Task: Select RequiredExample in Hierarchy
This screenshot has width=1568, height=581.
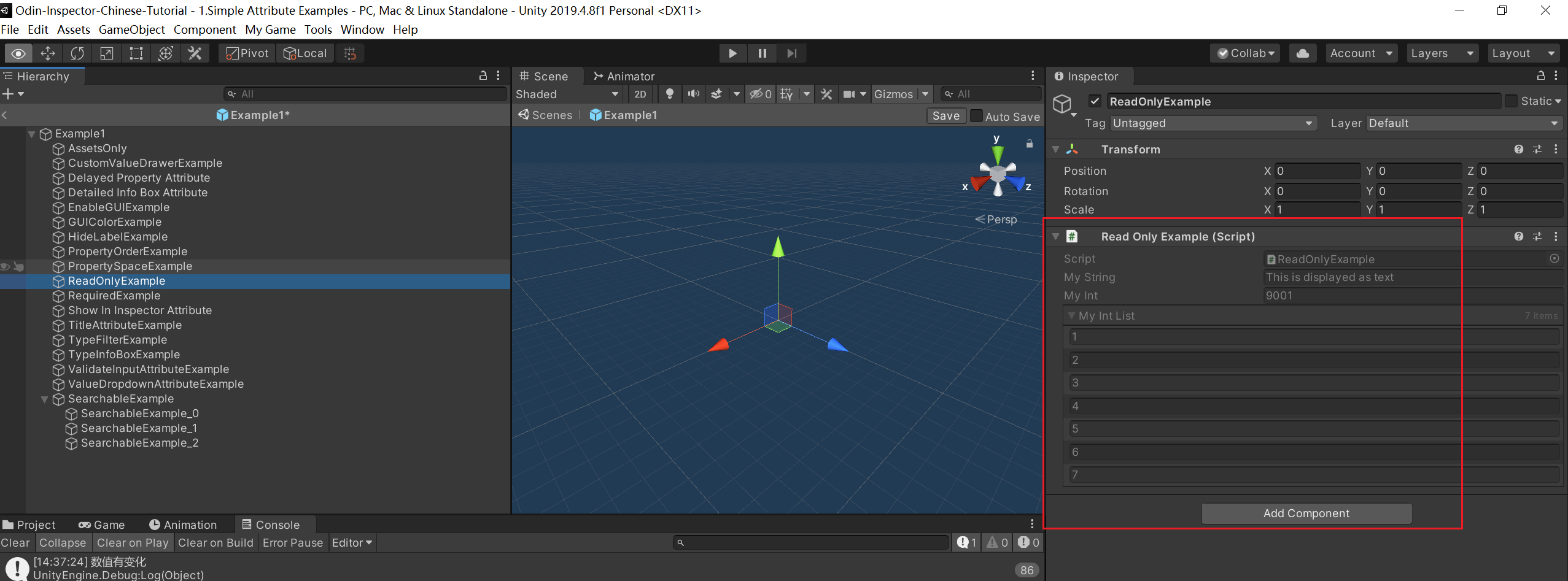Action: pyautogui.click(x=114, y=296)
